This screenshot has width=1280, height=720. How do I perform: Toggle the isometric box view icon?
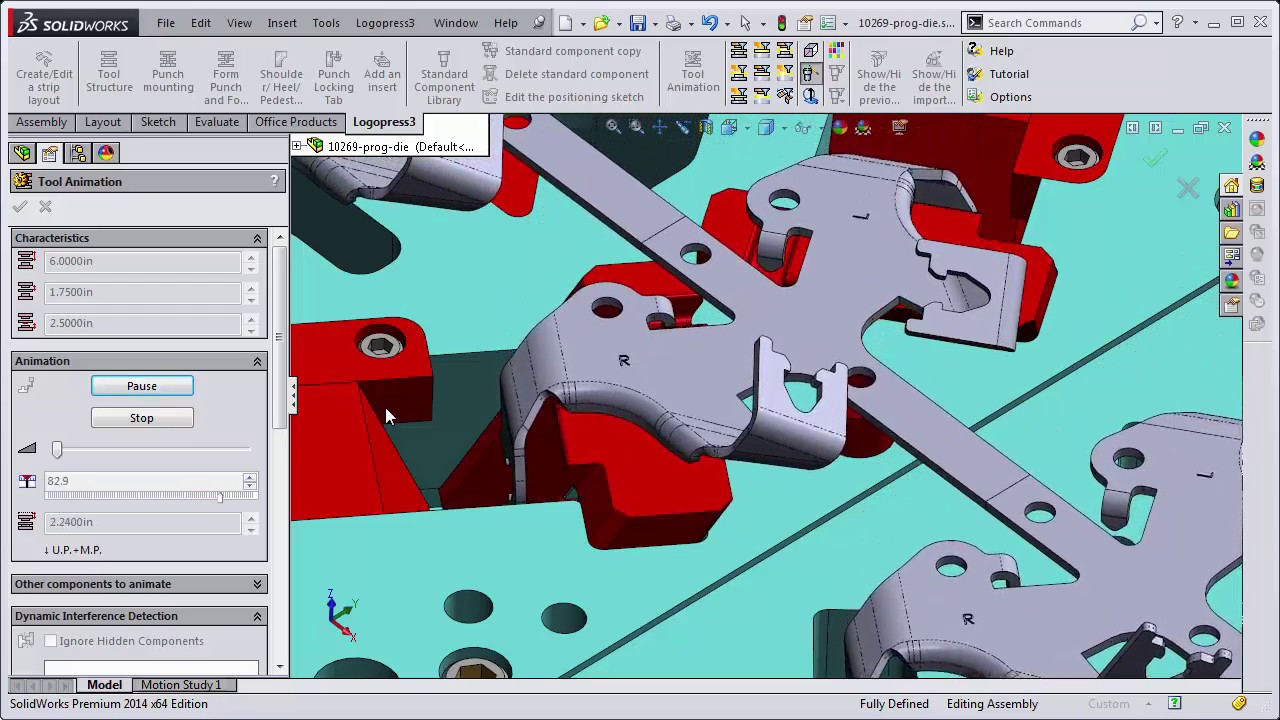click(x=810, y=49)
